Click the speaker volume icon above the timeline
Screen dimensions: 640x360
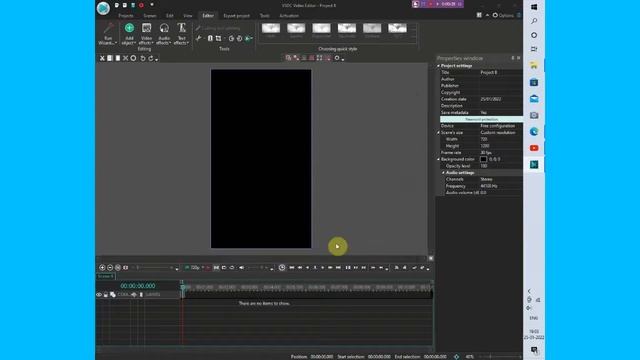241,268
